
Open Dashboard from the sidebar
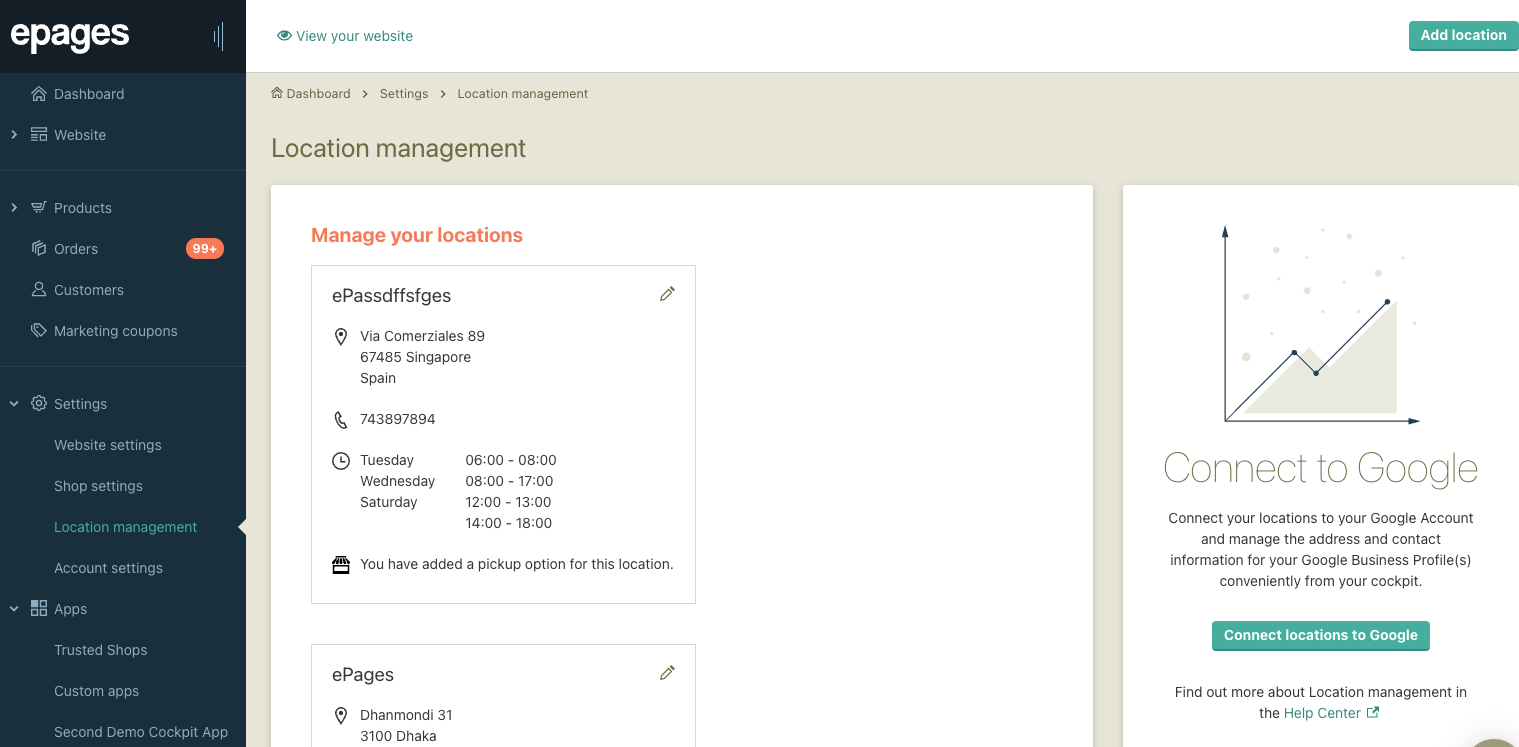(x=89, y=94)
